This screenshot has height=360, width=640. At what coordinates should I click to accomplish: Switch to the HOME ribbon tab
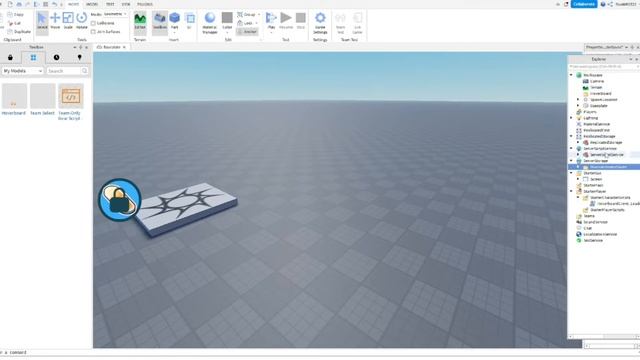coord(73,4)
